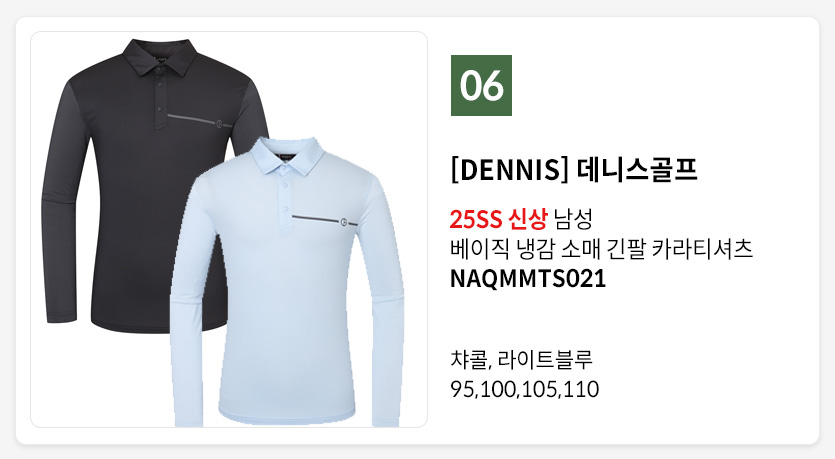
Task: Click the red 25SS 신상 label
Action: point(498,219)
